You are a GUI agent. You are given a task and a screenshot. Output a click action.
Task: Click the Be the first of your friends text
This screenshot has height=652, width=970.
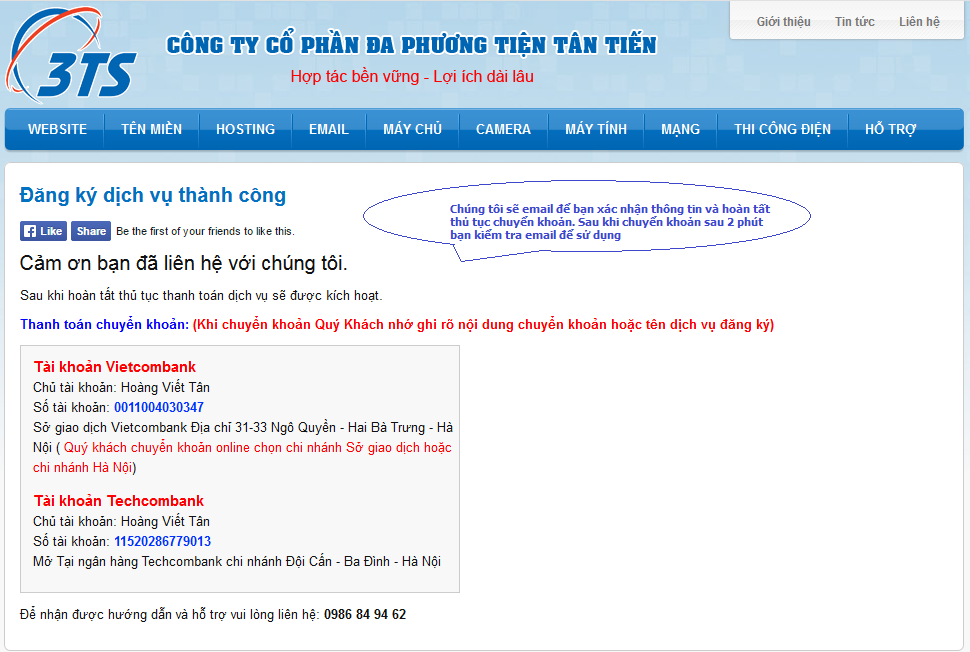click(x=205, y=231)
